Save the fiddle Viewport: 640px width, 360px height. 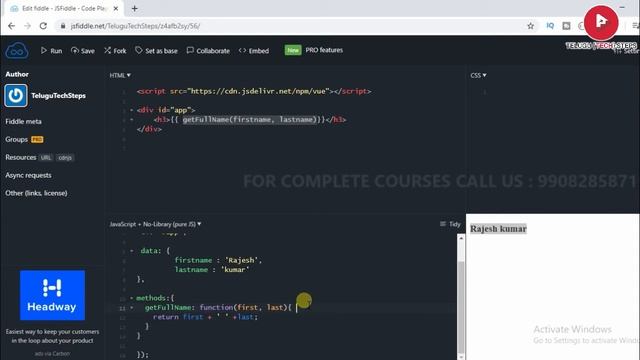pos(83,51)
